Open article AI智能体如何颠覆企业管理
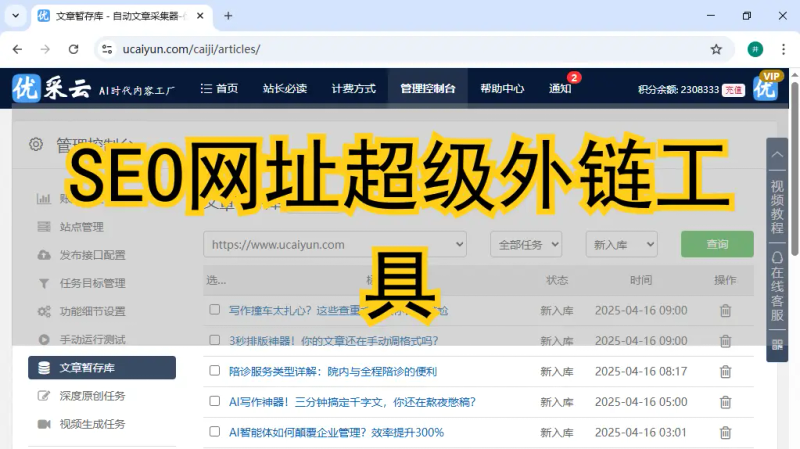Image resolution: width=800 pixels, height=449 pixels. coord(336,433)
